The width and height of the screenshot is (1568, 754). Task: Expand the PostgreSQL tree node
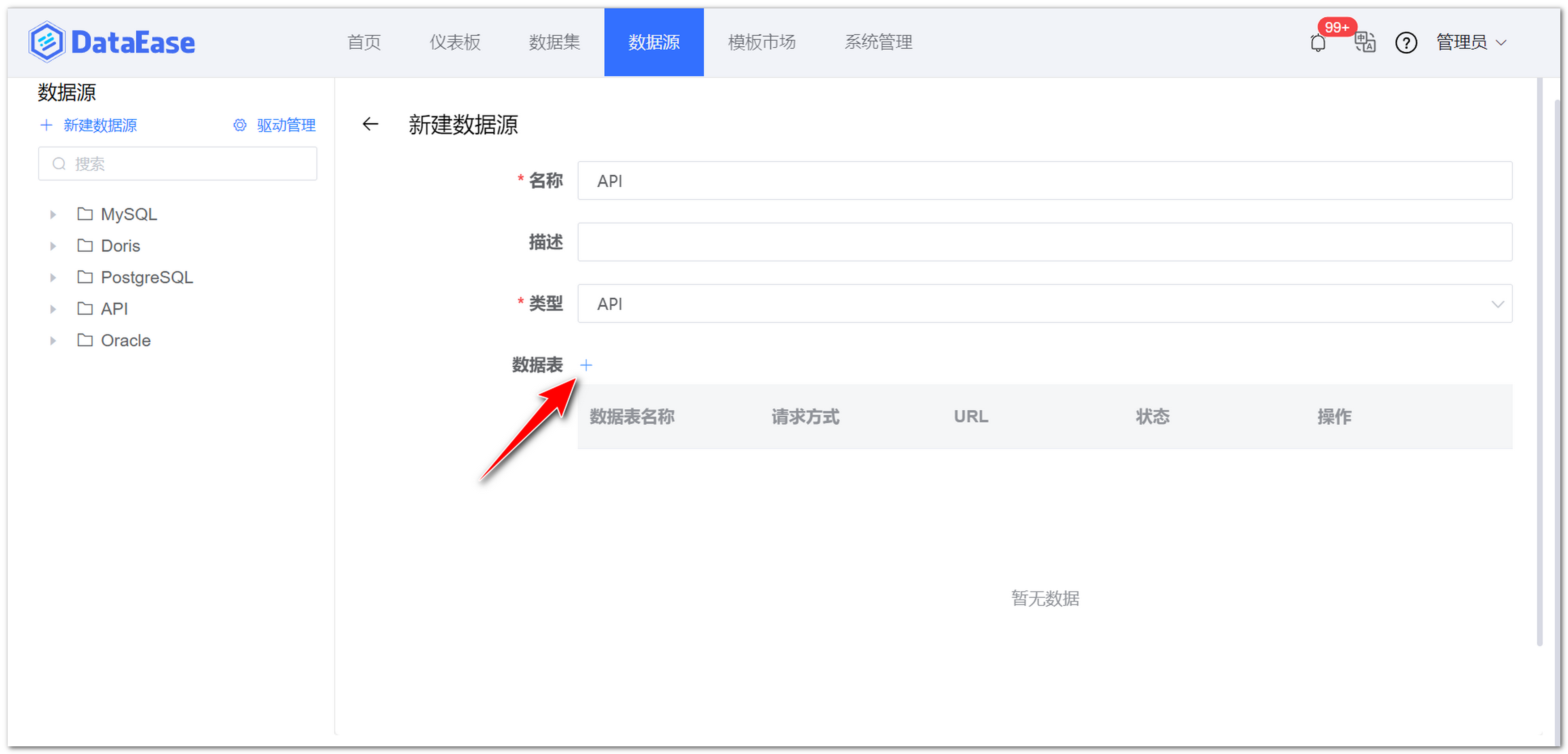coord(52,277)
